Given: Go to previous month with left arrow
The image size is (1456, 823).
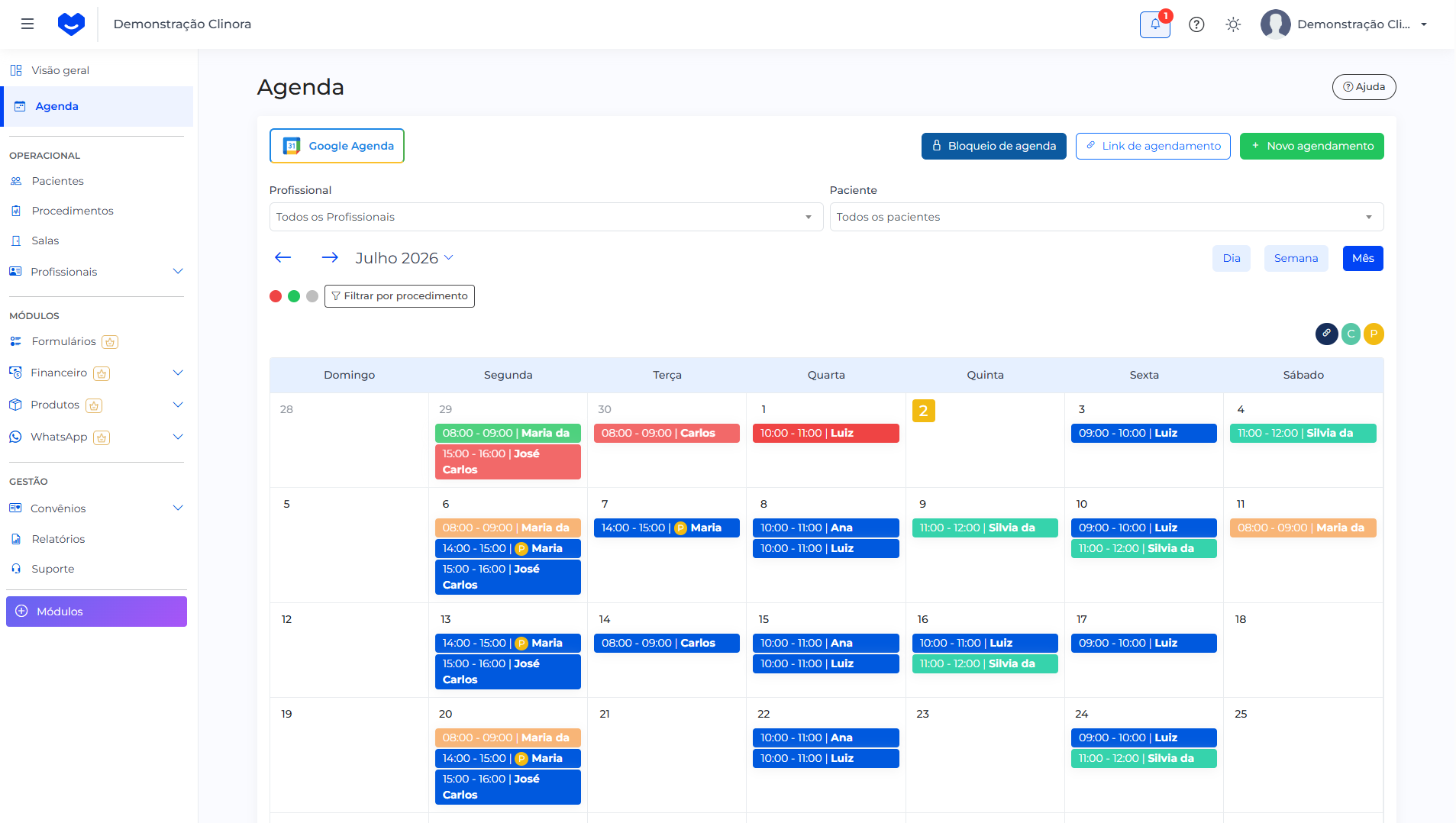Looking at the screenshot, I should coord(283,258).
